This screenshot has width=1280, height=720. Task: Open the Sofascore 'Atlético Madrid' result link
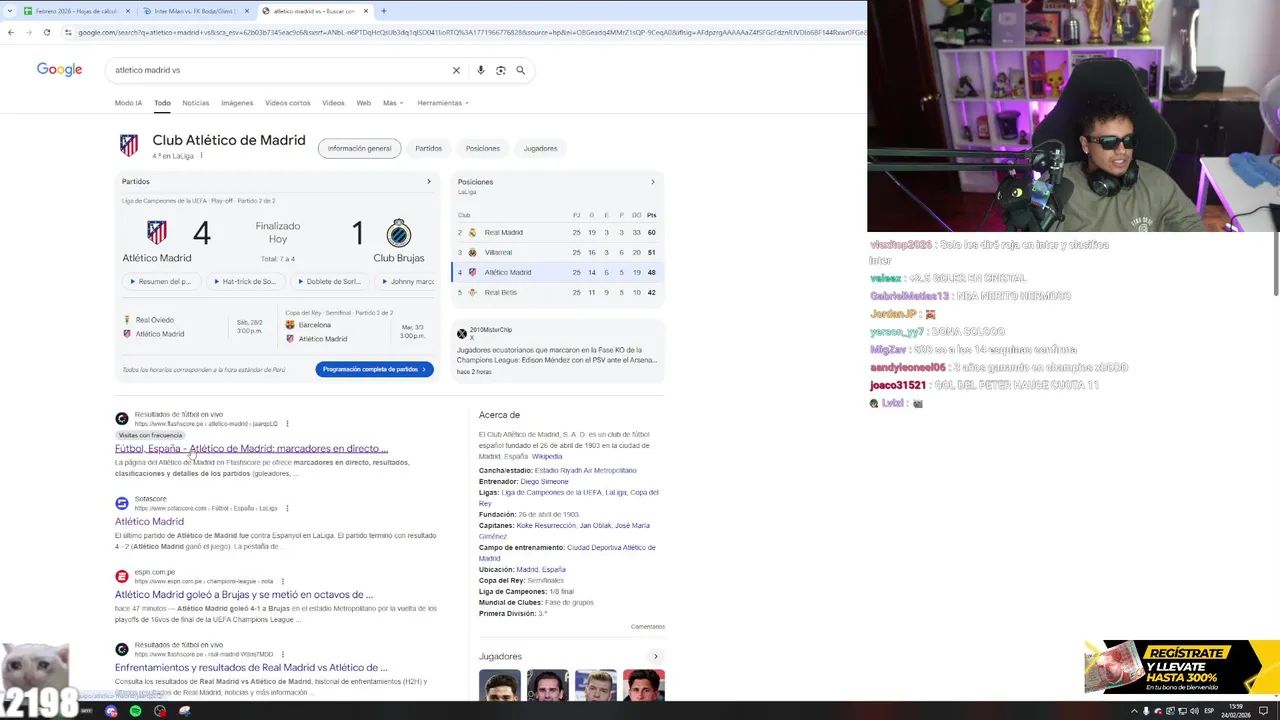(149, 521)
